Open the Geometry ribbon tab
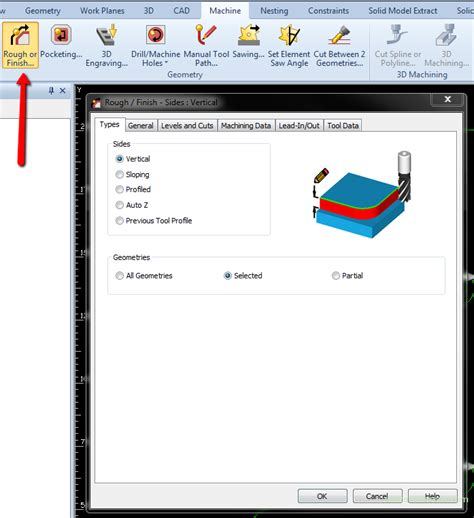The image size is (474, 518). pyautogui.click(x=43, y=11)
